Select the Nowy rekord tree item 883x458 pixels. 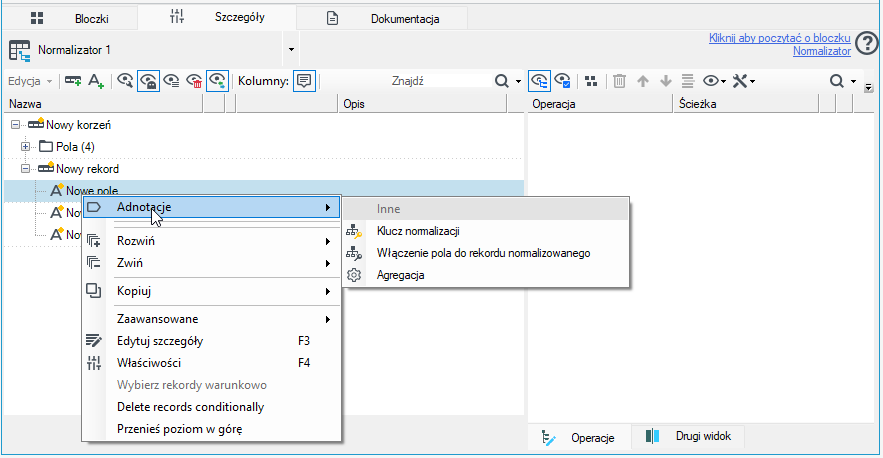point(87,169)
